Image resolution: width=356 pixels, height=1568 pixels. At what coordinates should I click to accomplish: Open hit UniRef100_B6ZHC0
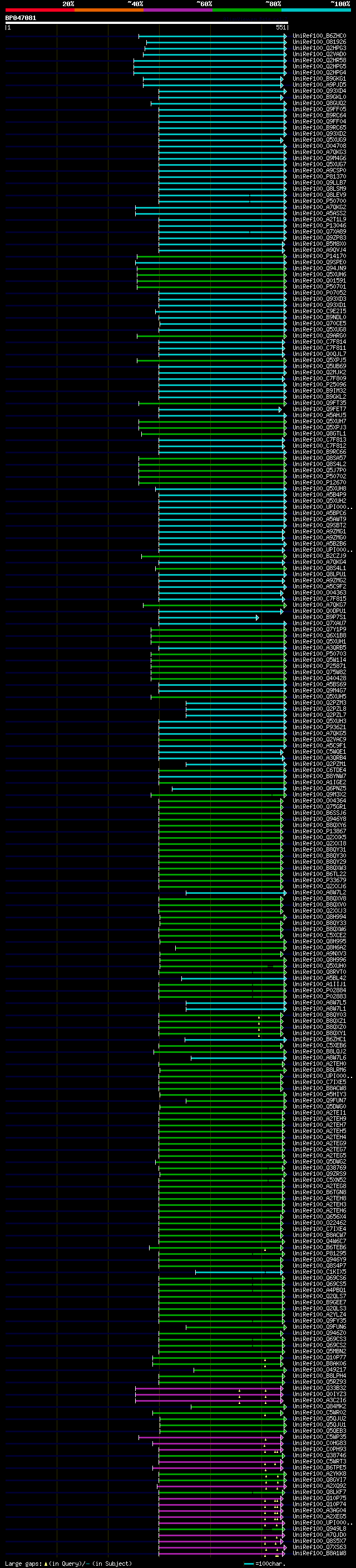coord(319,36)
